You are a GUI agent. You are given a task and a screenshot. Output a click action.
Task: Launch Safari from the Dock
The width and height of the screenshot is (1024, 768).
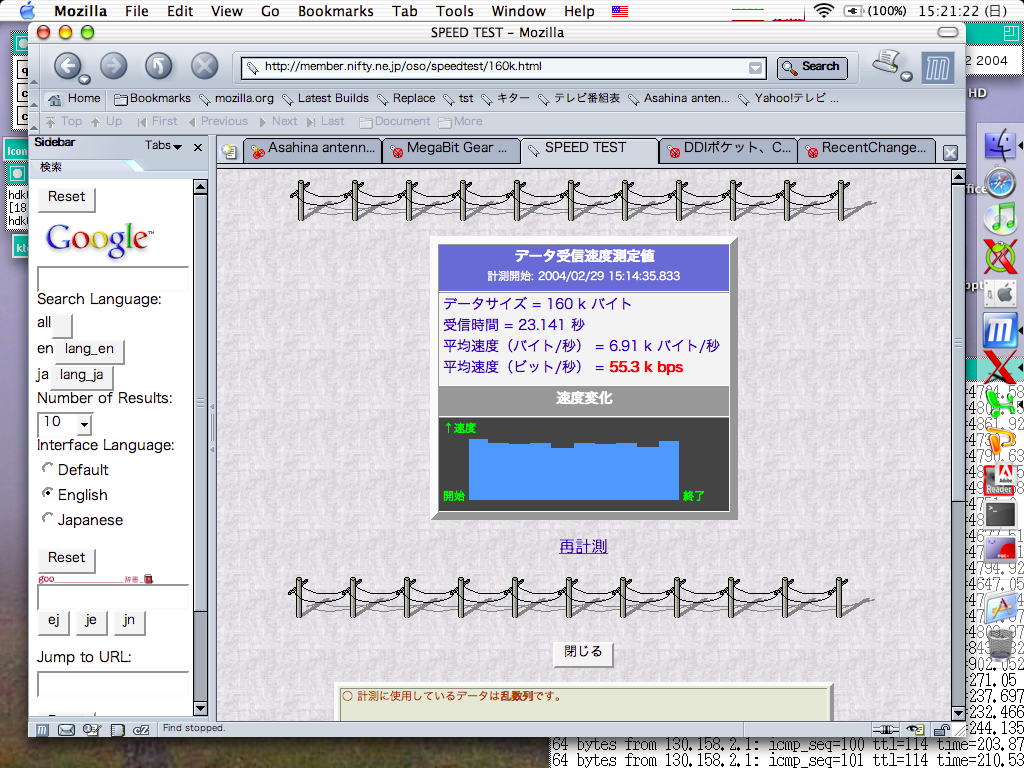coord(1000,182)
